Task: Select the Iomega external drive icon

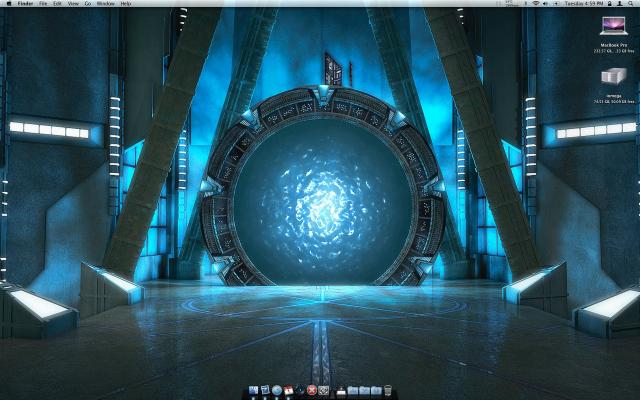Action: pyautogui.click(x=613, y=76)
